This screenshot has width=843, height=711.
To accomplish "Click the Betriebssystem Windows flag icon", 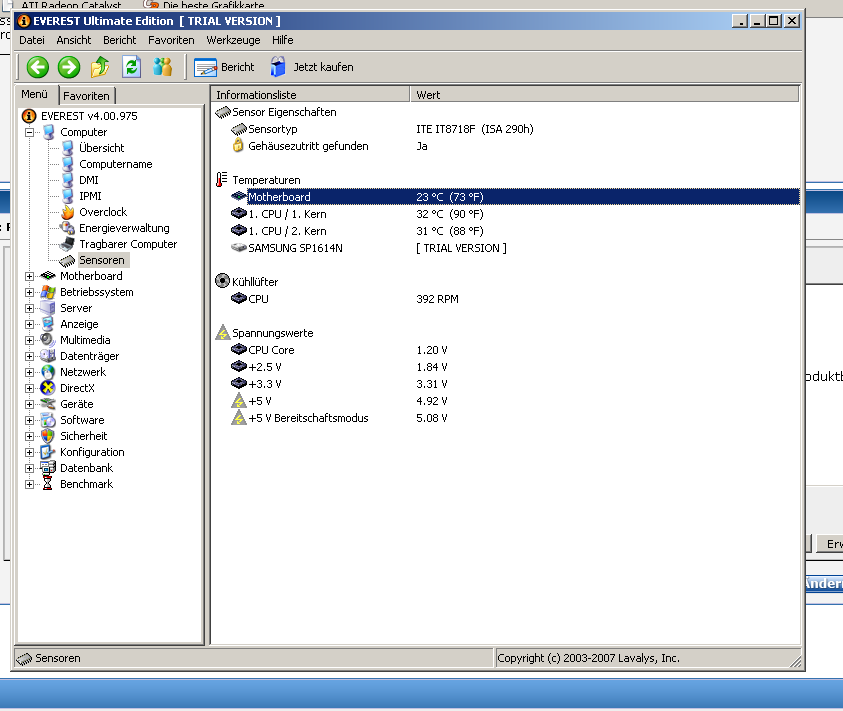I will pyautogui.click(x=48, y=292).
